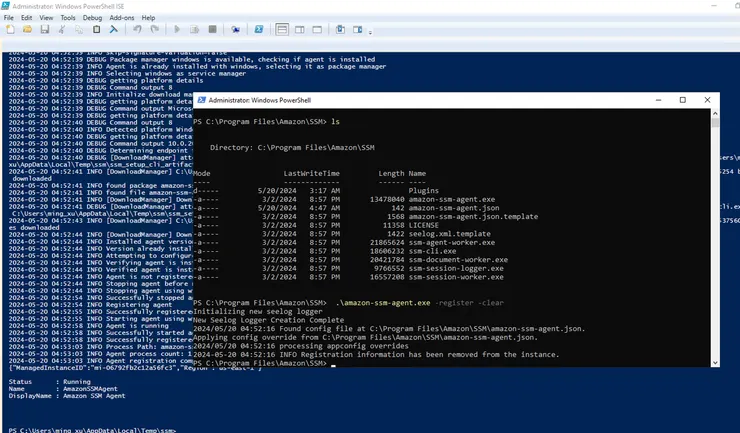The width and height of the screenshot is (740, 433).
Task: Click the Start PowerShell.exe icon in toolbar
Action: [x=259, y=30]
